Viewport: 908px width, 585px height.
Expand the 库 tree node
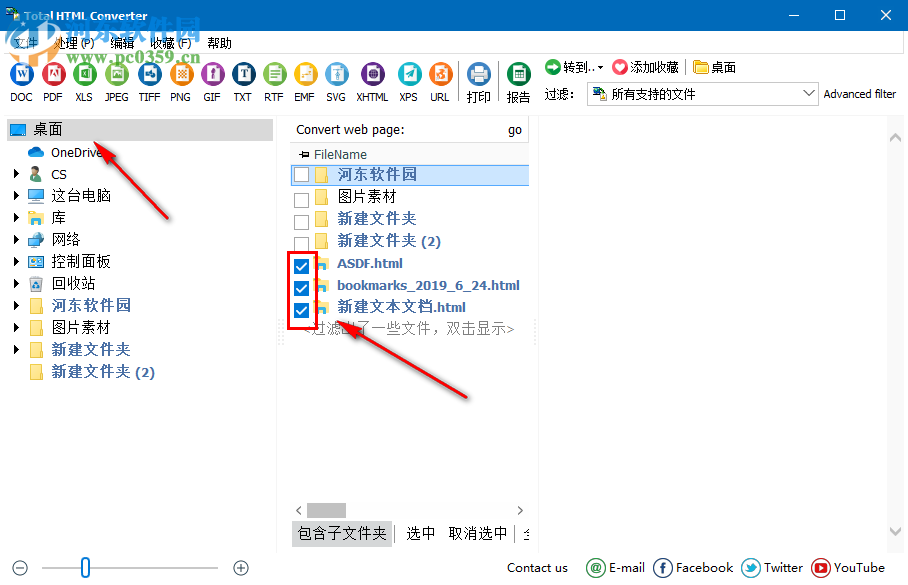click(16, 217)
